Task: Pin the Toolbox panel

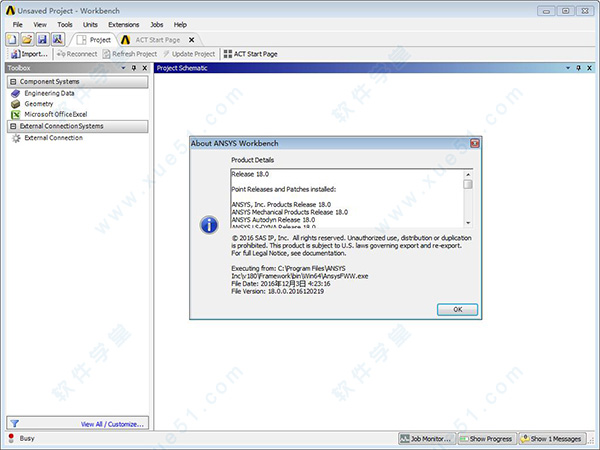Action: (134, 68)
